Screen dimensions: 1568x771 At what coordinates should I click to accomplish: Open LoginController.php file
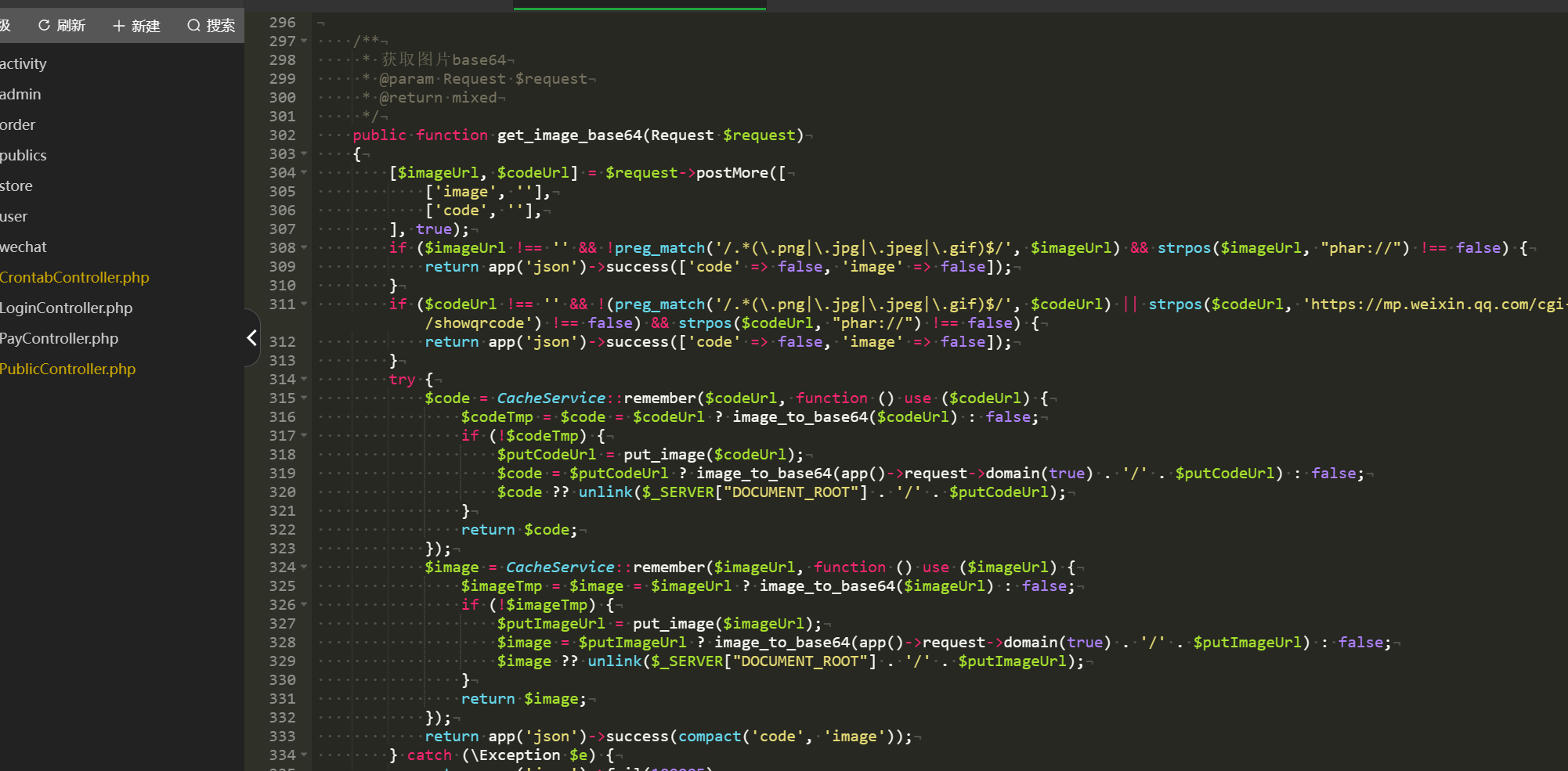point(67,308)
